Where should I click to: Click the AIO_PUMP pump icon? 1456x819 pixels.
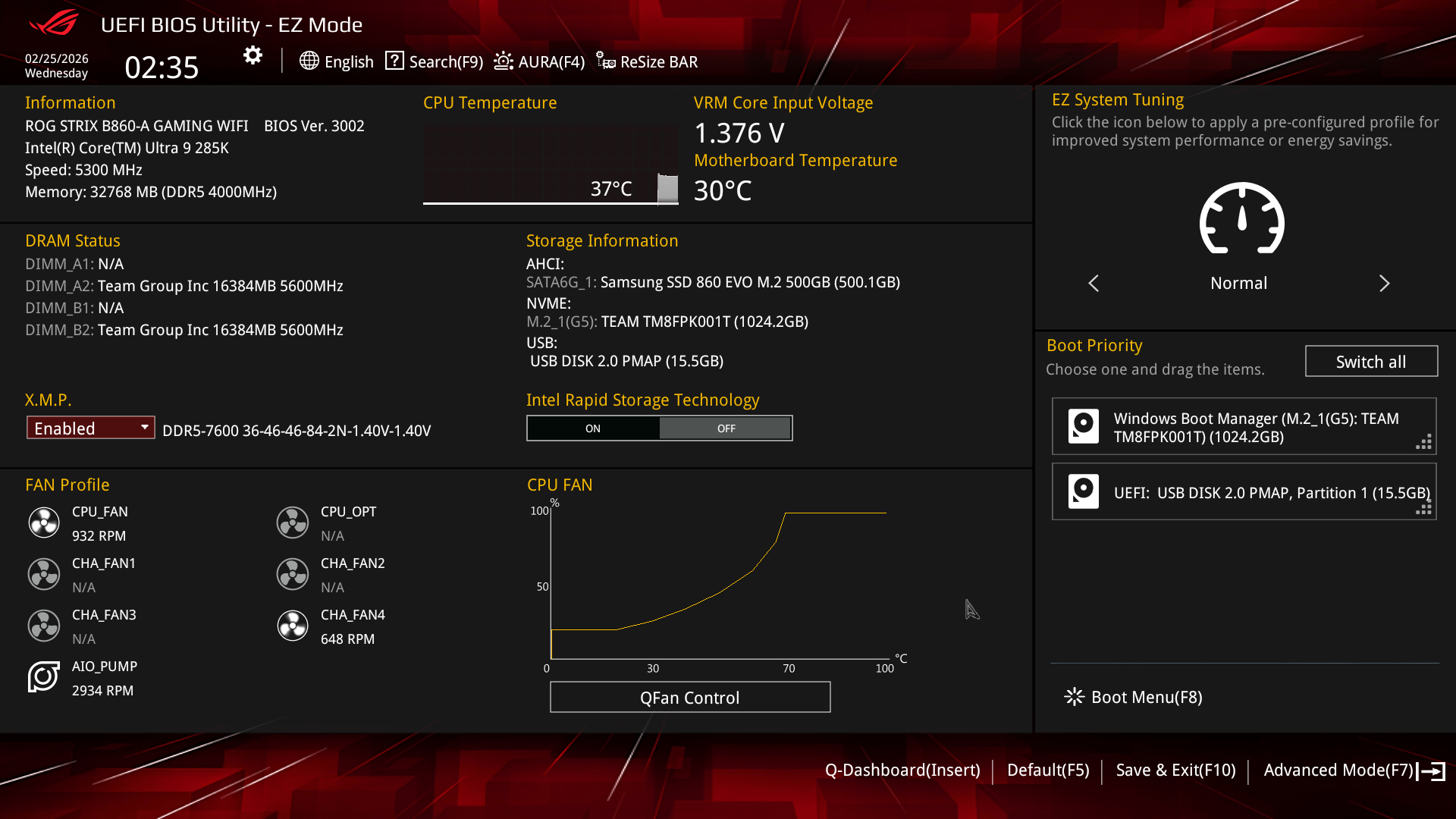pyautogui.click(x=44, y=677)
